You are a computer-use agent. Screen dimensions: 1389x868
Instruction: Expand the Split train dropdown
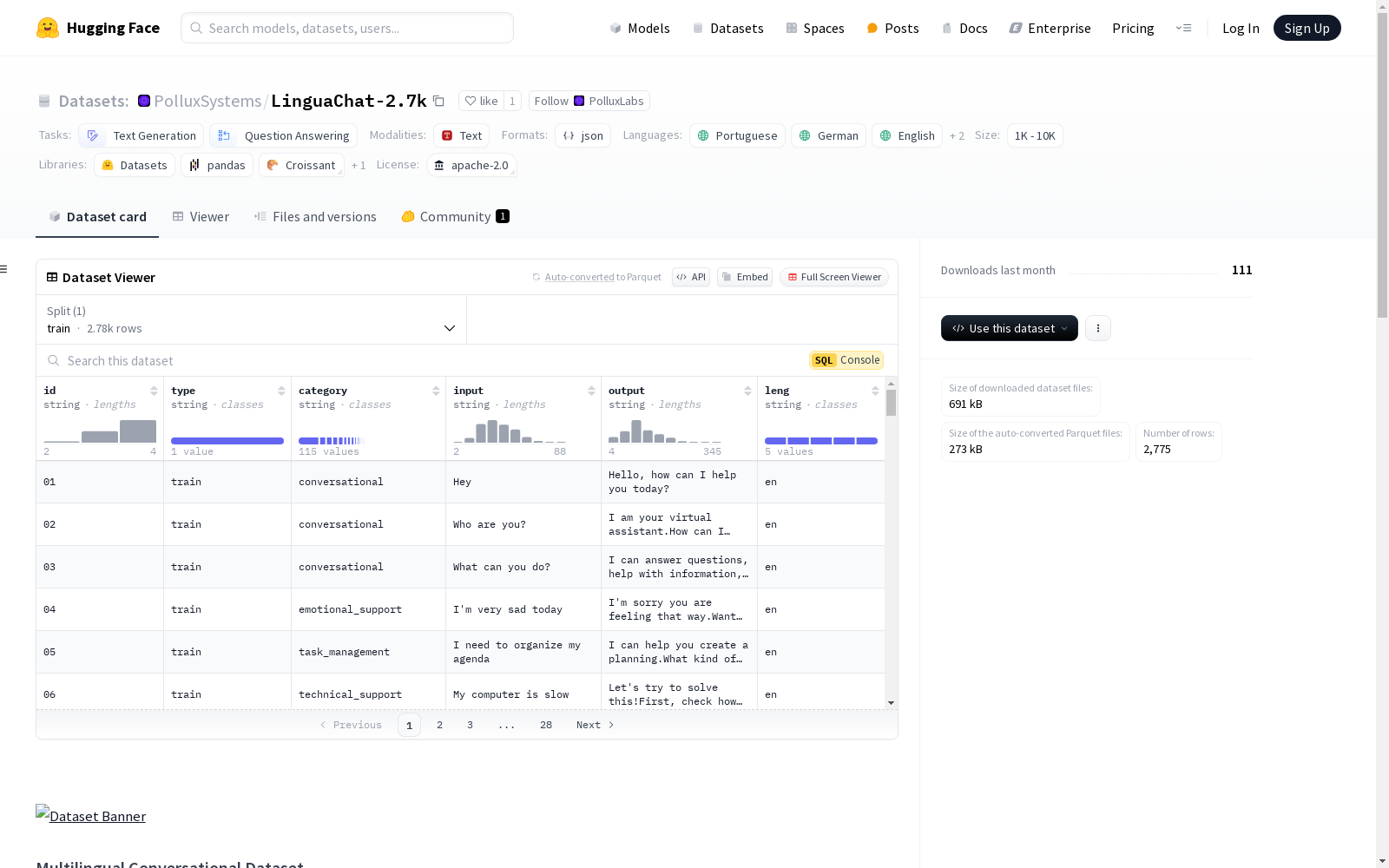pyautogui.click(x=252, y=319)
